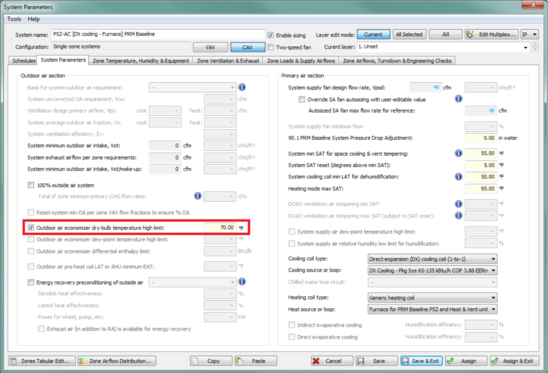Open the Heat source or loop dropdown
Screen dimensions: 548x373
click(432, 309)
